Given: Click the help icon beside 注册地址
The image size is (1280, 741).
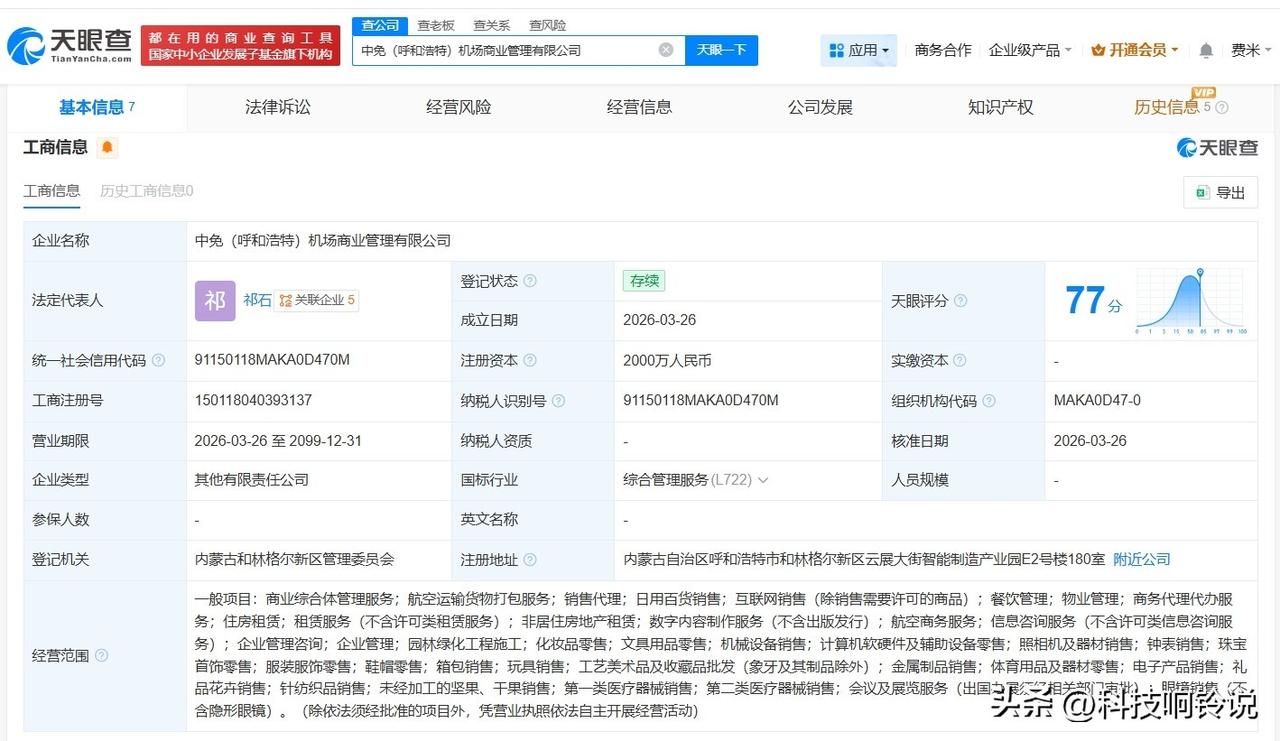Looking at the screenshot, I should tap(530, 560).
